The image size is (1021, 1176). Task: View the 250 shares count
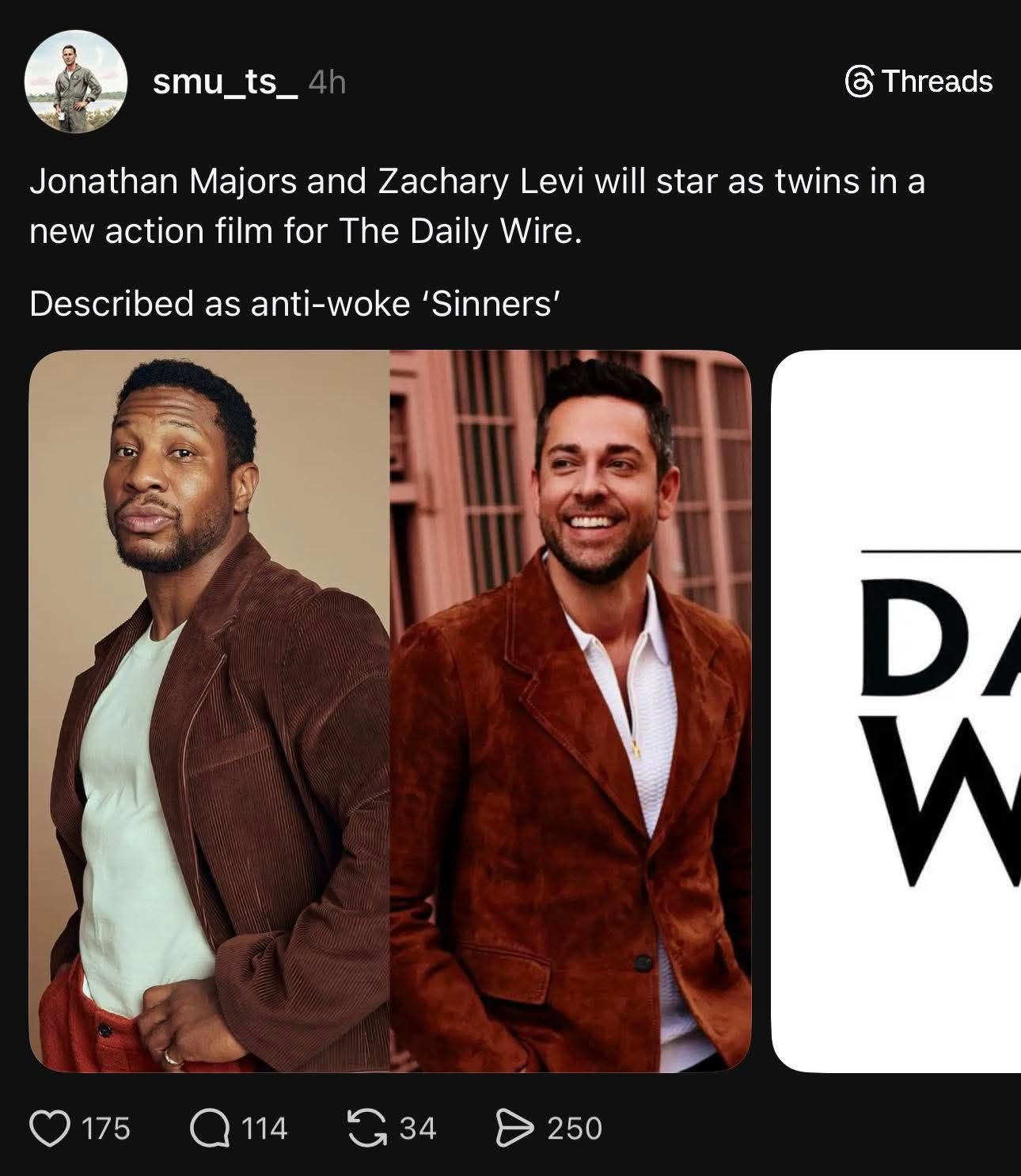tap(575, 1128)
